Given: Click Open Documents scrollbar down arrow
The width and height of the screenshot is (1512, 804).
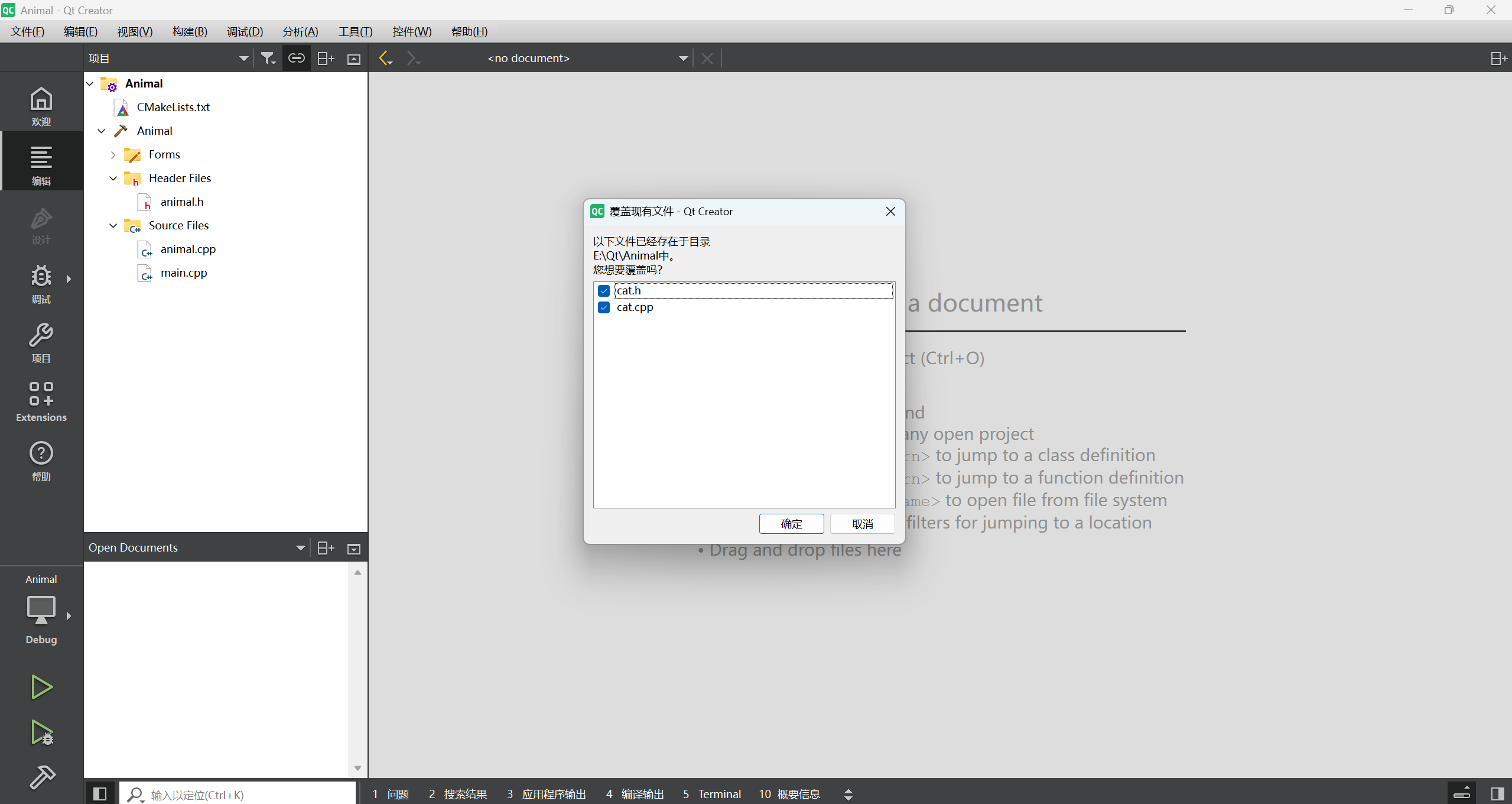Looking at the screenshot, I should click(x=357, y=768).
